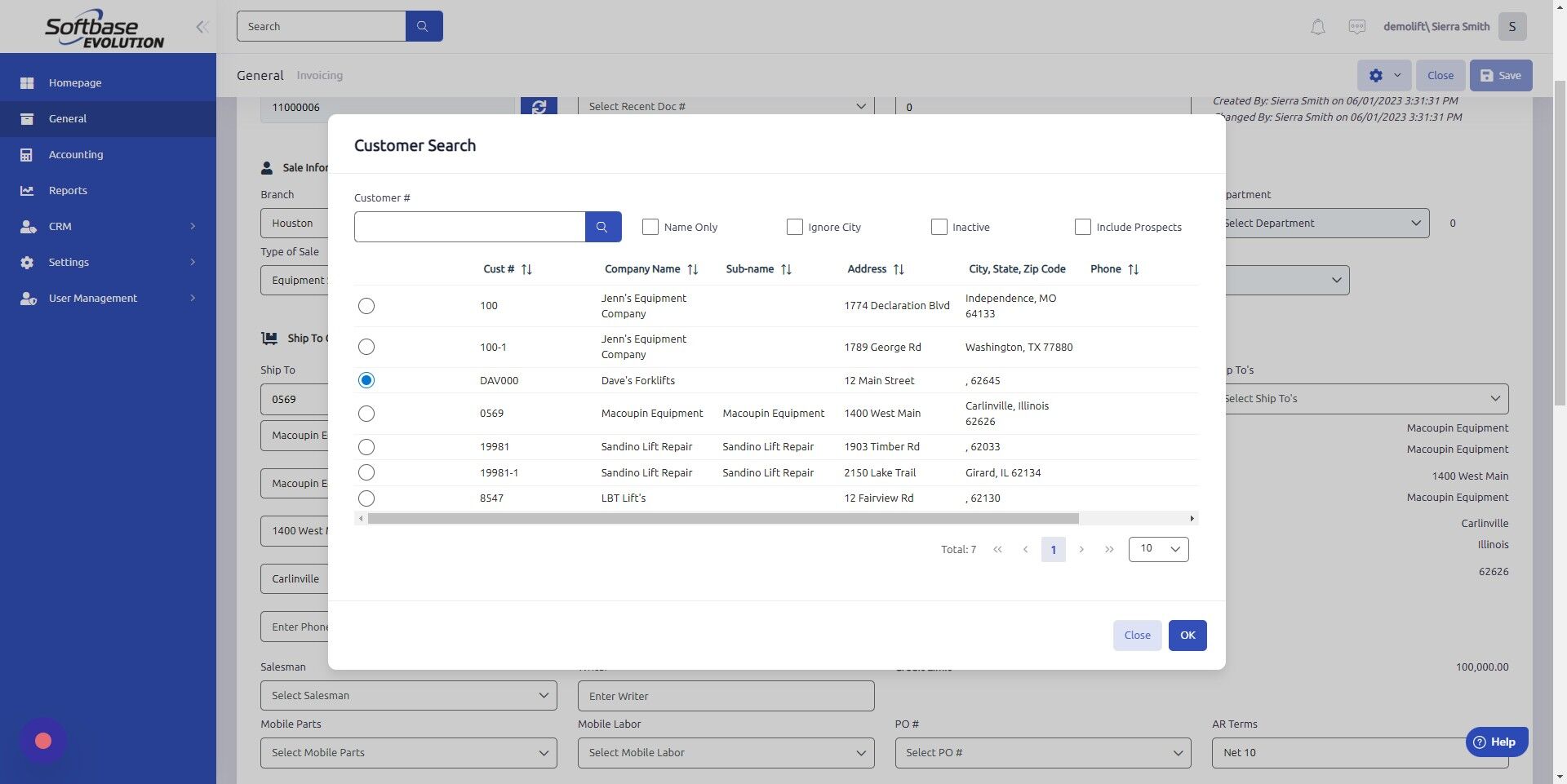
Task: Open Homepage in sidebar
Action: click(x=108, y=83)
